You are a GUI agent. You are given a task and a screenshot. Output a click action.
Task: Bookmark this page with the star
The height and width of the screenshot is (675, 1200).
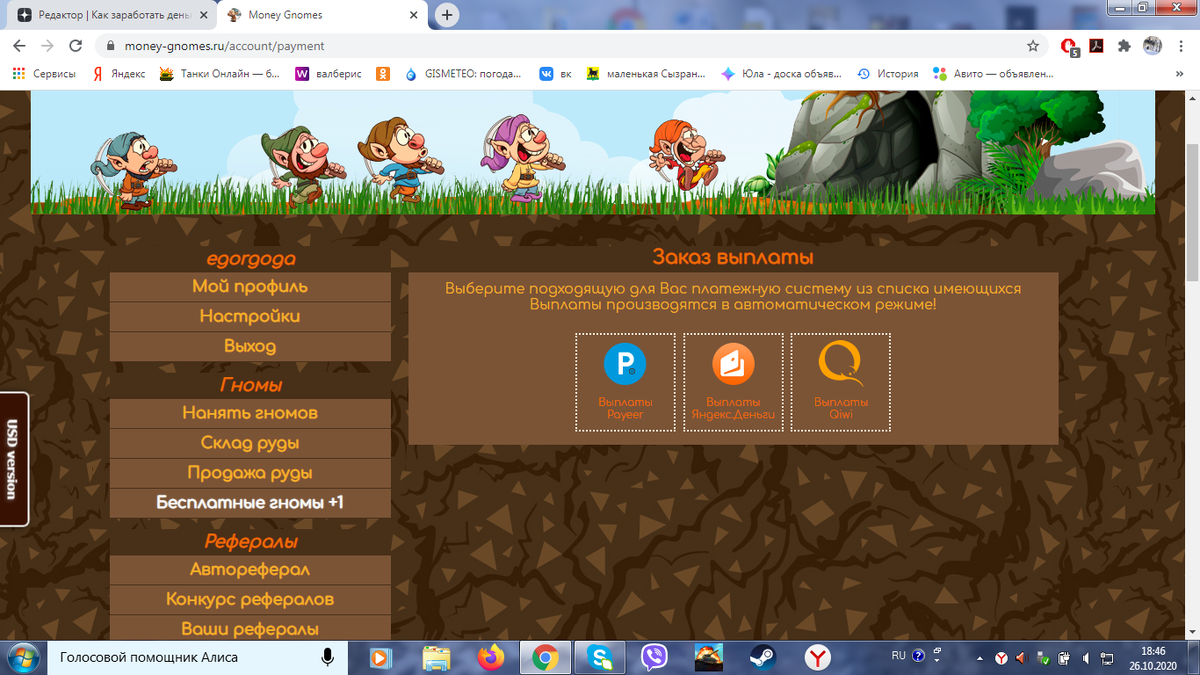1033,46
